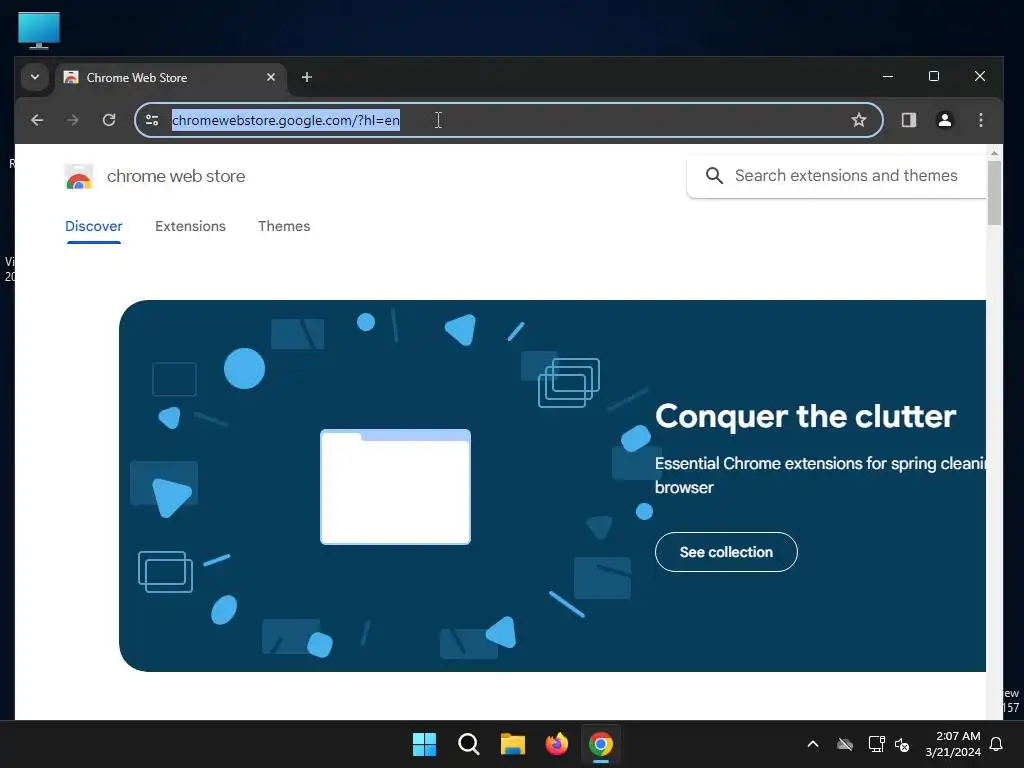
Task: Go back to the previous page
Action: 37,120
